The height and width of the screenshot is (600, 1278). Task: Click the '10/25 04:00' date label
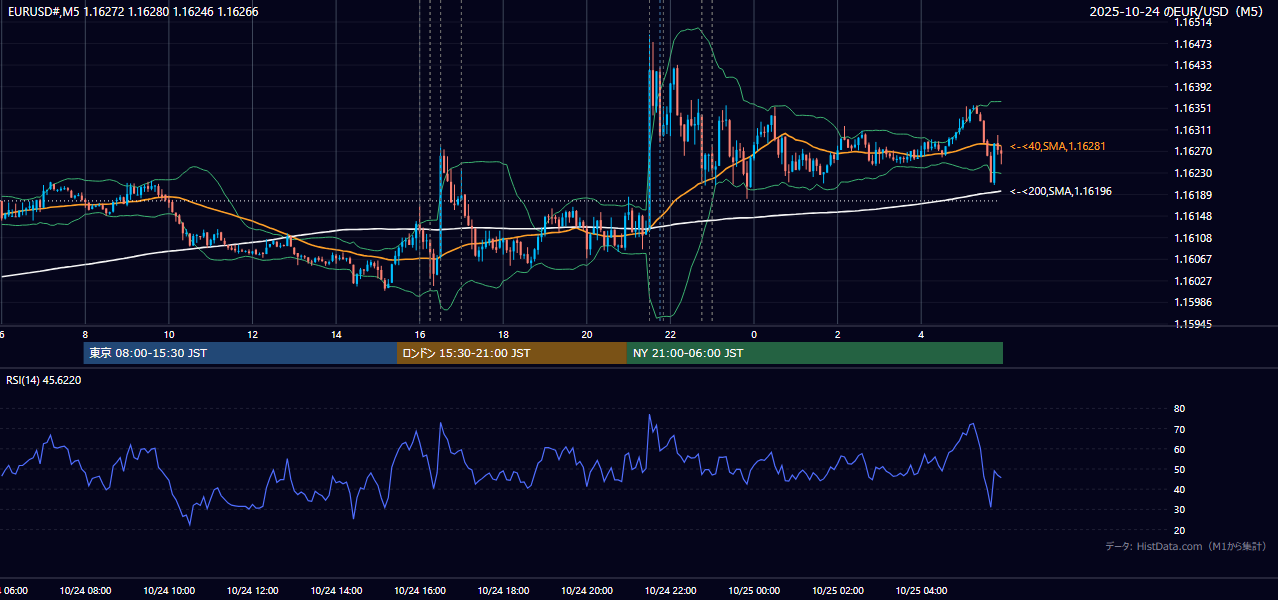pyautogui.click(x=921, y=591)
